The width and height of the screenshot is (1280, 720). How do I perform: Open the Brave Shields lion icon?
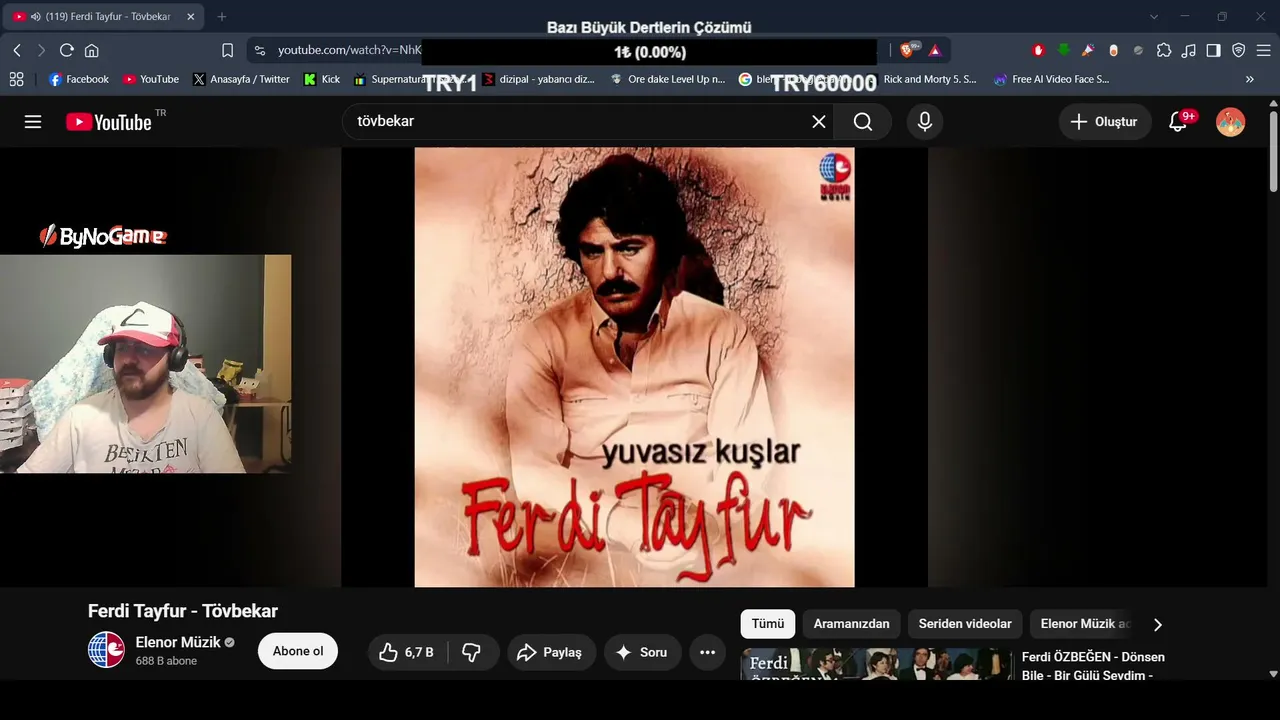pyautogui.click(x=908, y=50)
